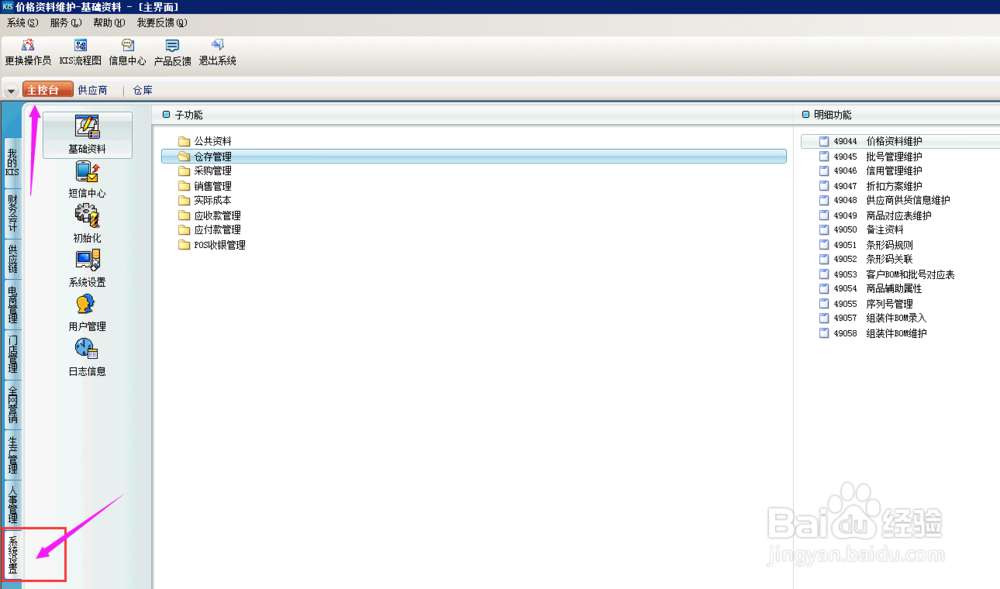Click the 组装件BOM维护 item
The height and width of the screenshot is (589, 1000).
click(x=896, y=333)
